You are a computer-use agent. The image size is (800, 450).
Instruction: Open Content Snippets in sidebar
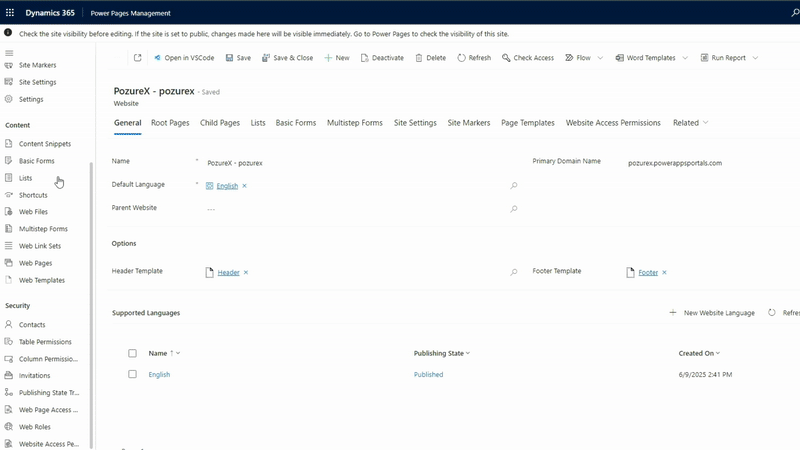point(44,144)
